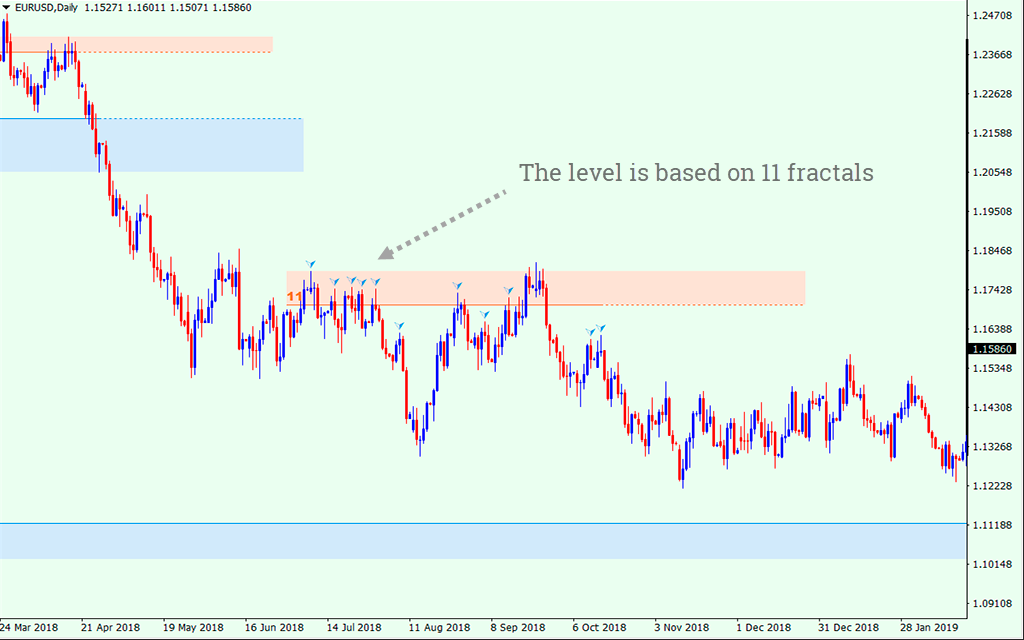Click the 8 Sep 2018 date label
Image resolution: width=1024 pixels, height=640 pixels.
[x=518, y=628]
